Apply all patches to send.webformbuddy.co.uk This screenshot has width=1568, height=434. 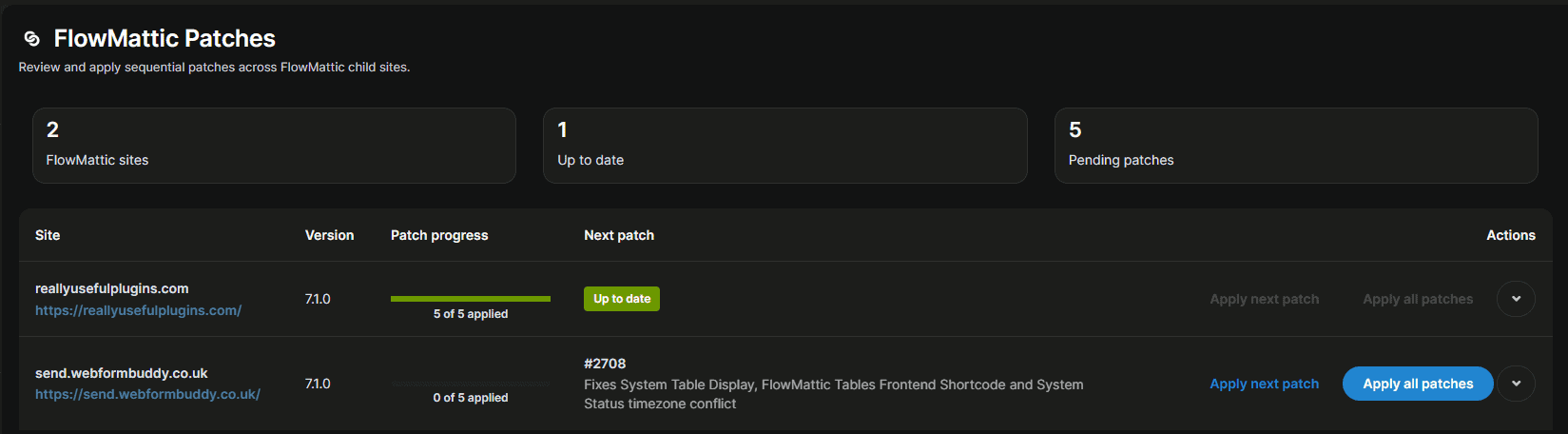pyautogui.click(x=1418, y=384)
